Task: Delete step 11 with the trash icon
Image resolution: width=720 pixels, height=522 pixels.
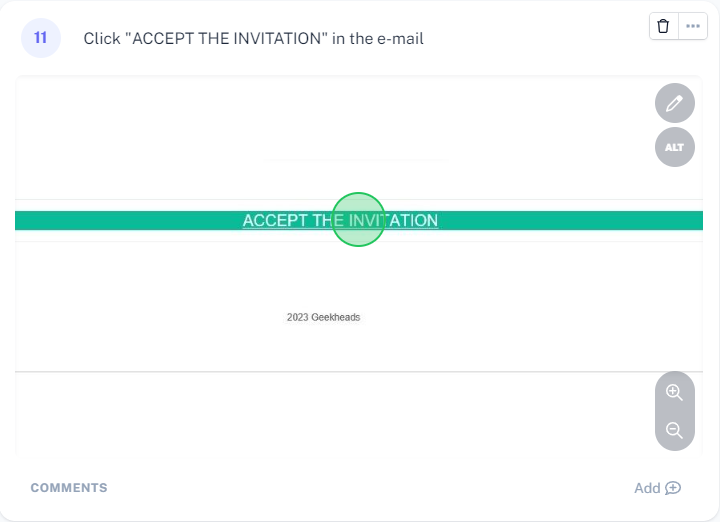Action: coord(664,26)
